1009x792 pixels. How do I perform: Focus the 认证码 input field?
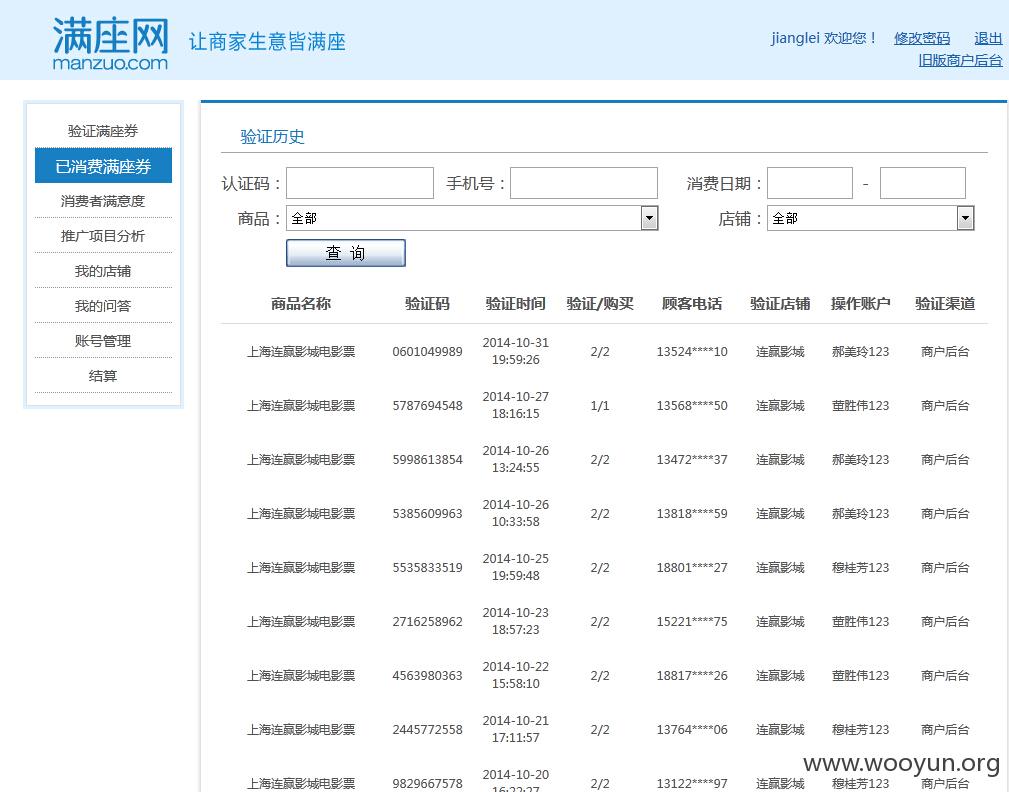click(x=360, y=183)
